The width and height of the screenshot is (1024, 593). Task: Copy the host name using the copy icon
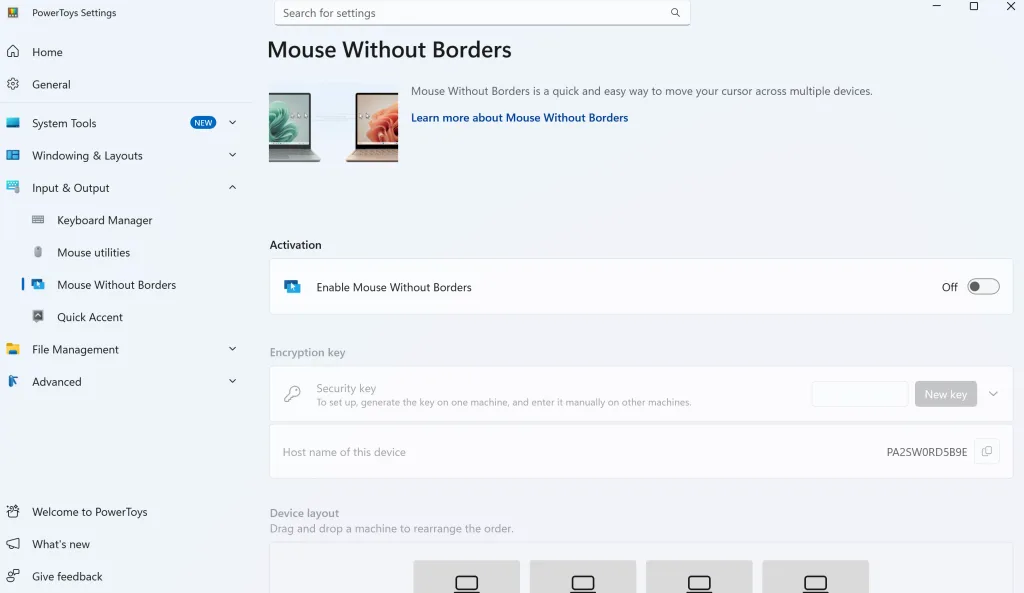(986, 451)
